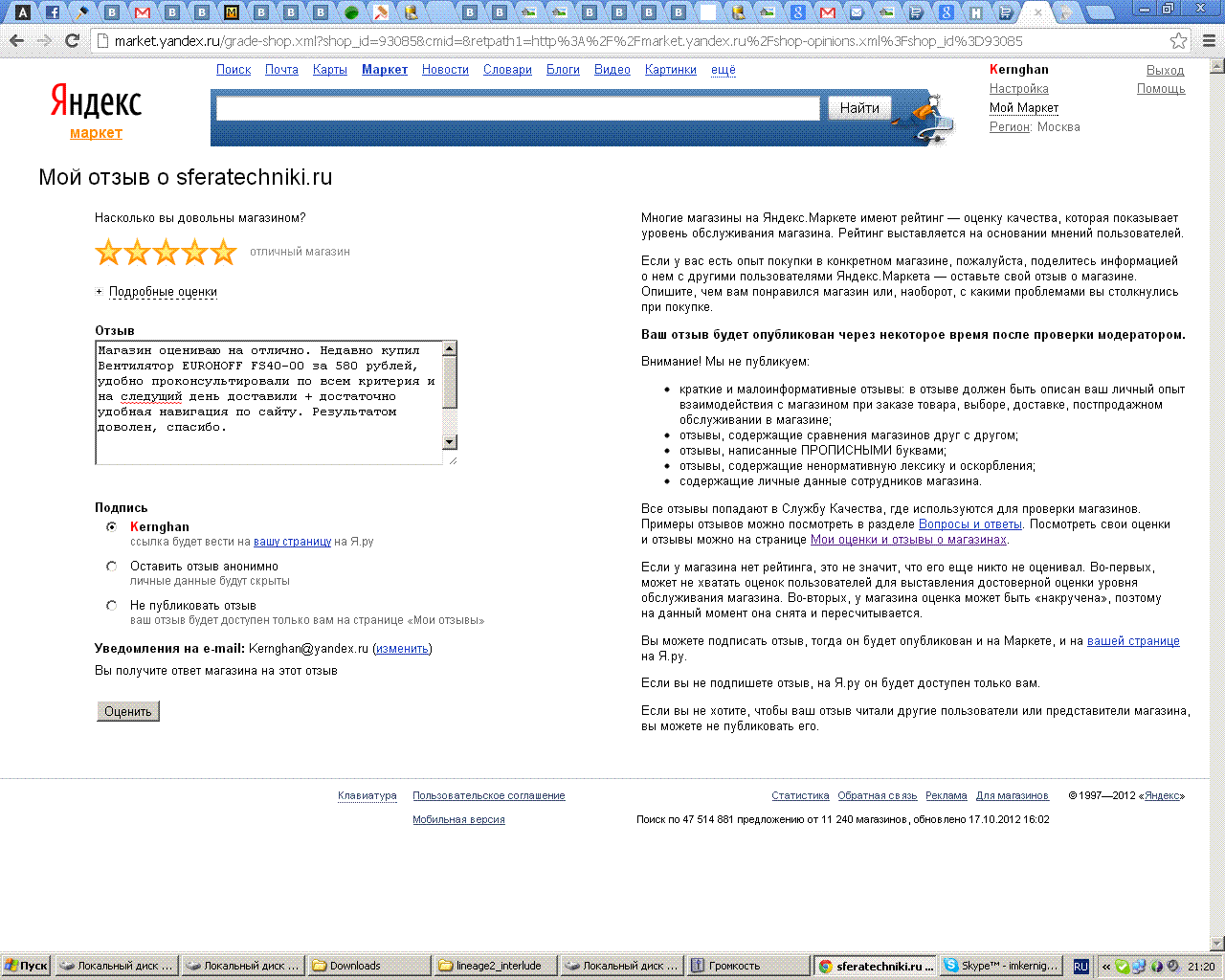Switch to the first Gmail tab
Image resolution: width=1225 pixels, height=980 pixels.
pos(142,12)
